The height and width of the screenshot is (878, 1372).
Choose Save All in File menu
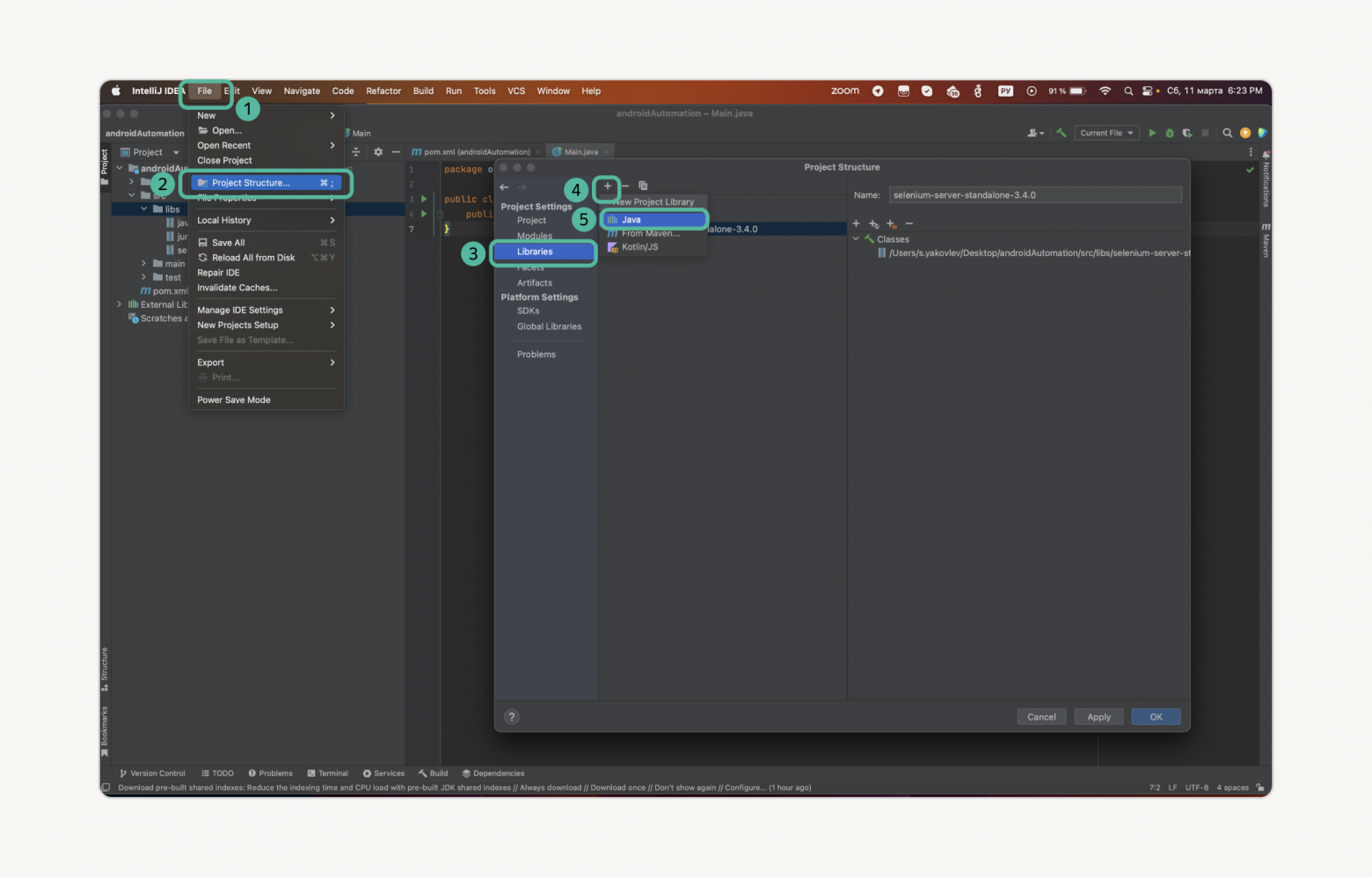point(266,243)
